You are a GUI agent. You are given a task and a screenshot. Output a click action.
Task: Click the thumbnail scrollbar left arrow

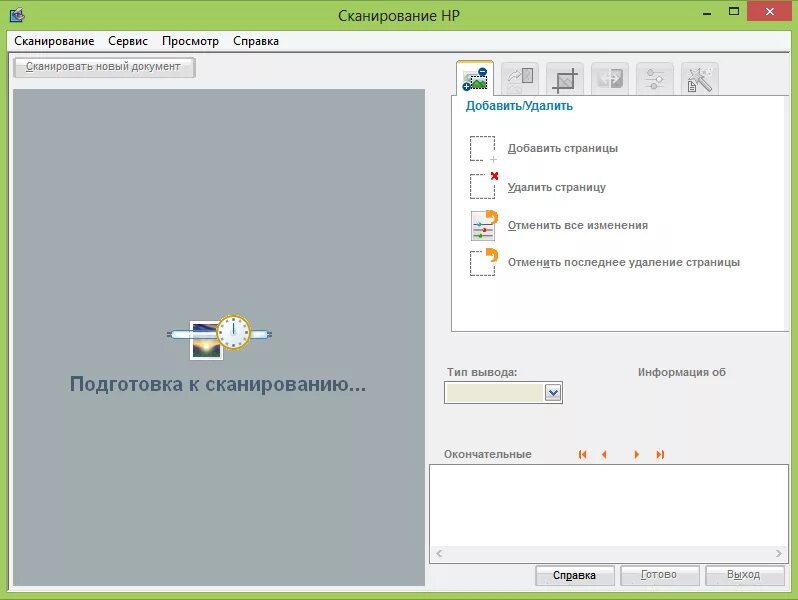(439, 553)
